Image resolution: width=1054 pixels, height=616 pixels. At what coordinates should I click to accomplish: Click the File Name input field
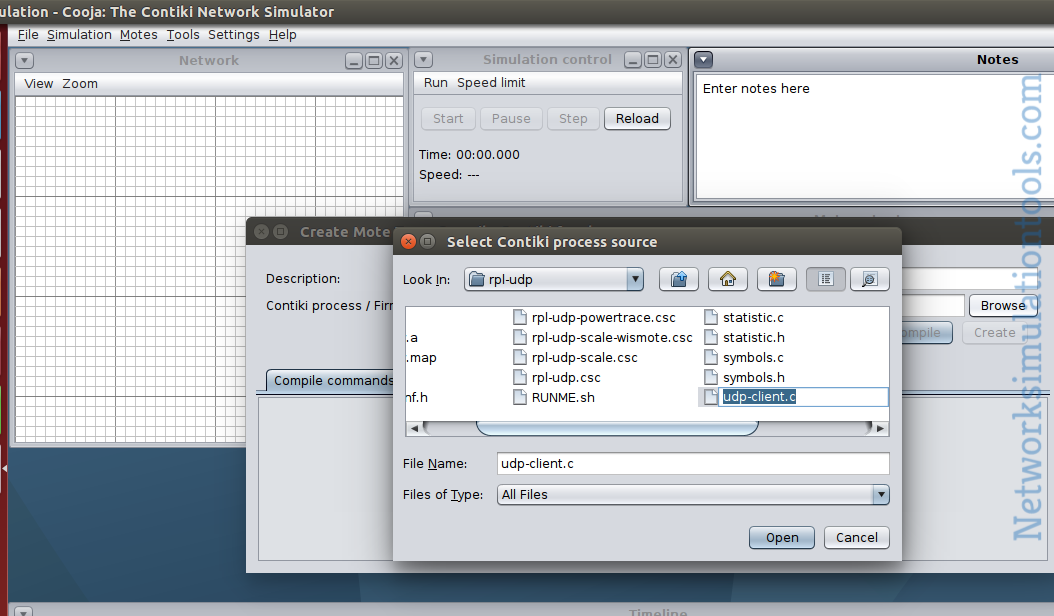[693, 463]
